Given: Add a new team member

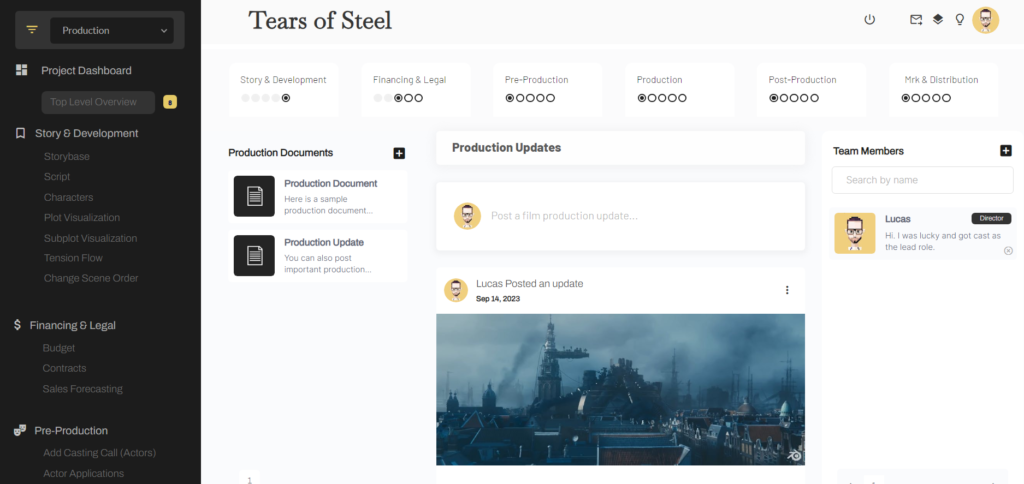Looking at the screenshot, I should click(x=1006, y=151).
